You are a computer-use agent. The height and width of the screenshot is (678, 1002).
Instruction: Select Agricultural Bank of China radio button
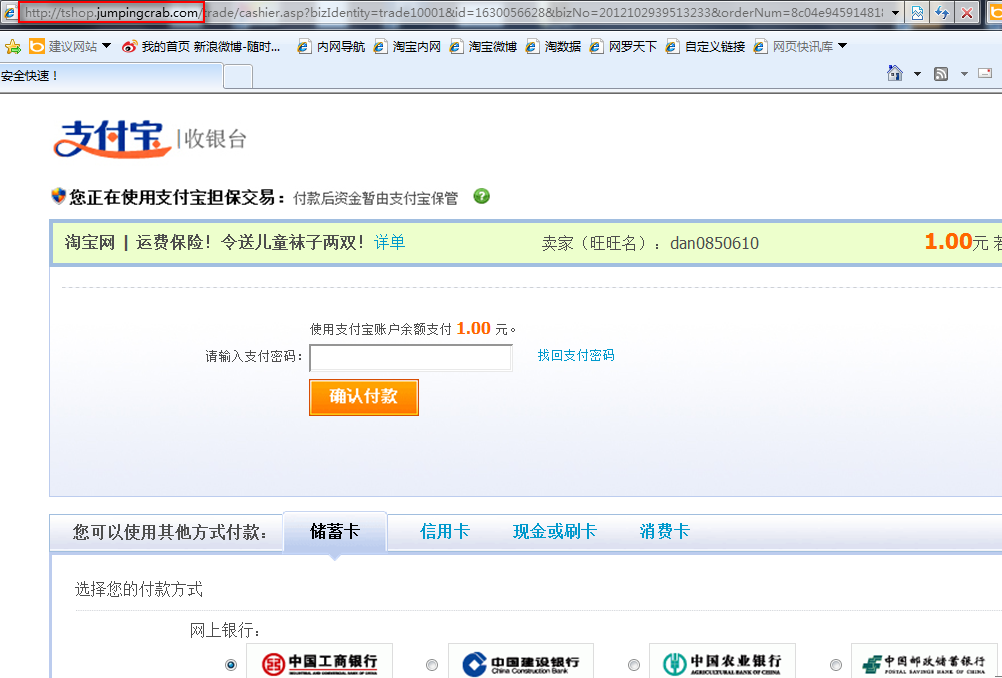click(634, 665)
